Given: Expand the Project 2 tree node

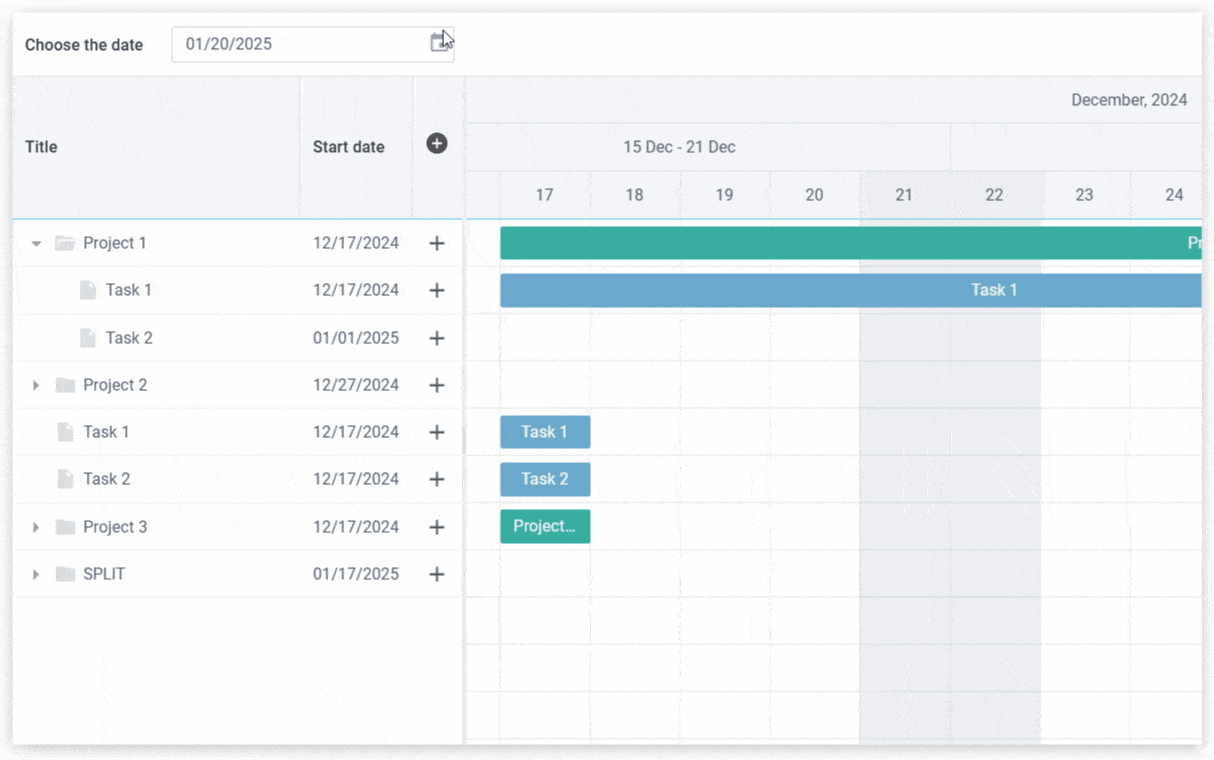Looking at the screenshot, I should pyautogui.click(x=37, y=385).
